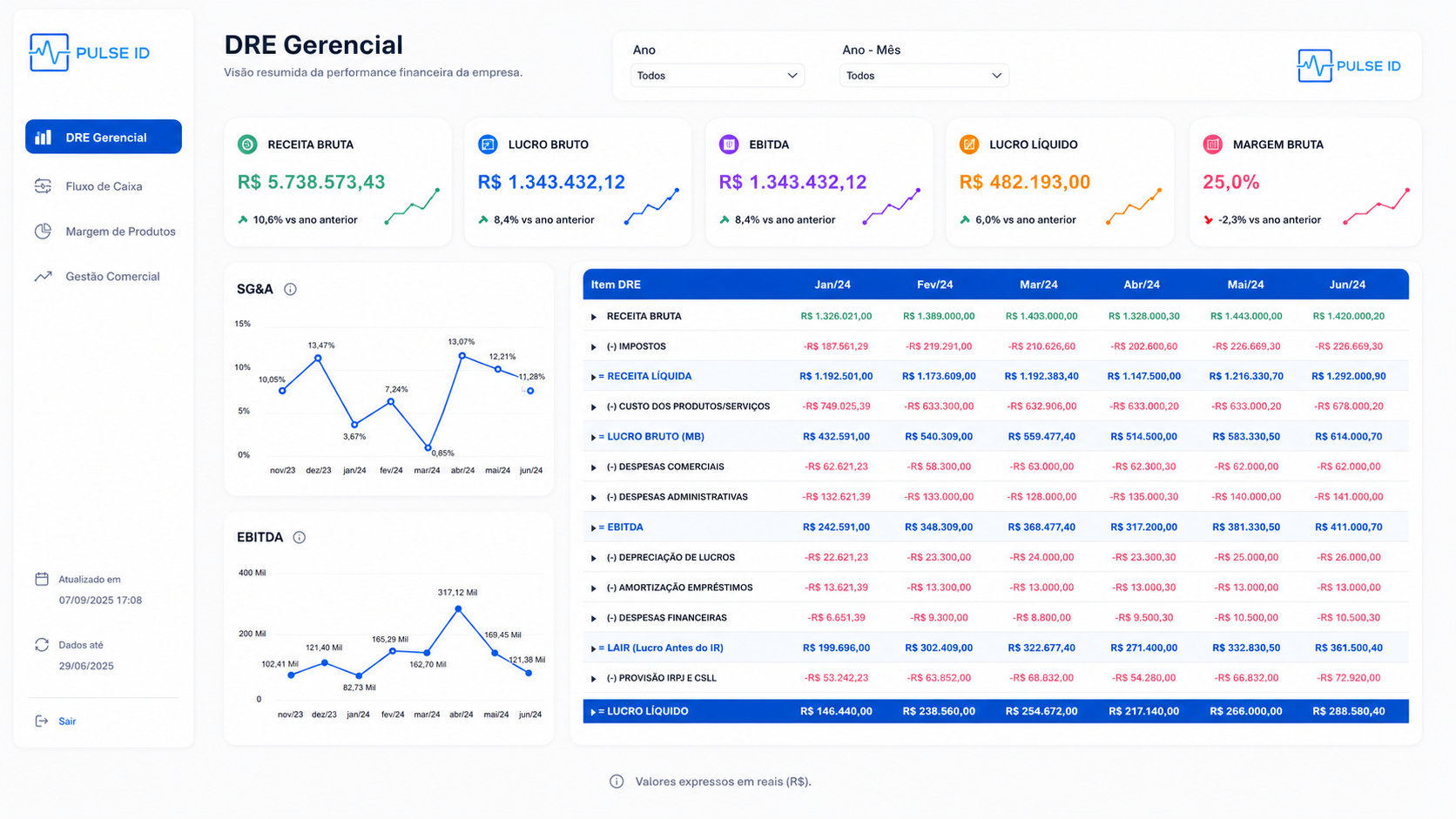
Task: Open the DRE Gerencial page
Action: click(x=104, y=137)
